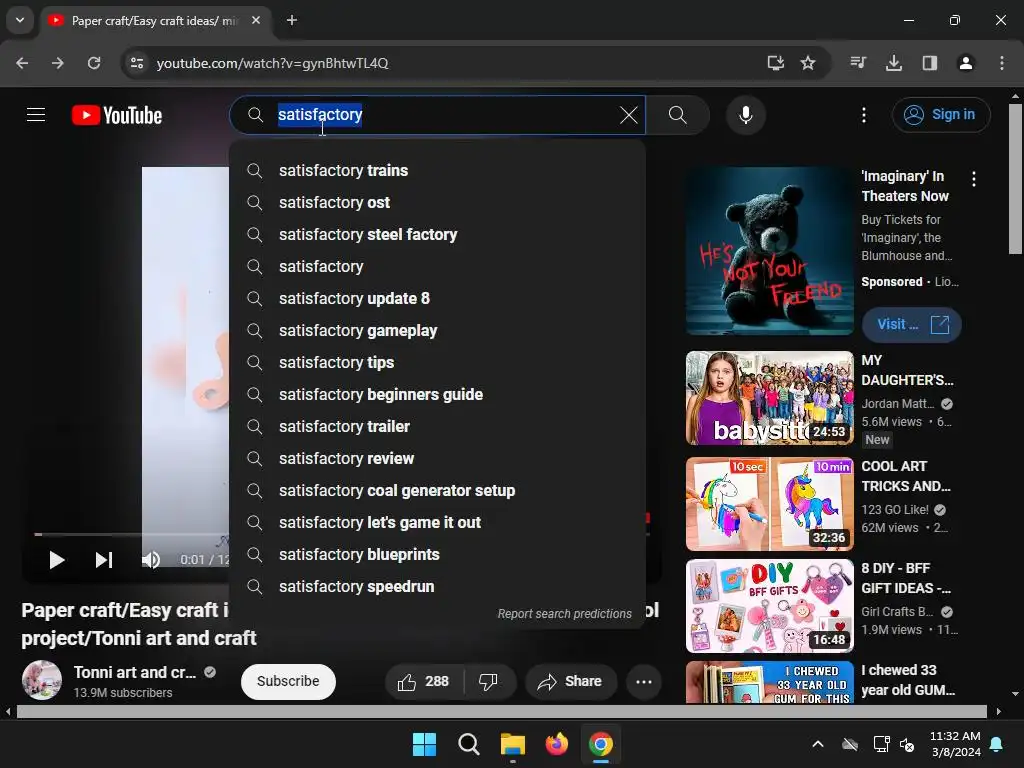1024x768 pixels.
Task: Click the address bar URL
Action: tap(272, 63)
